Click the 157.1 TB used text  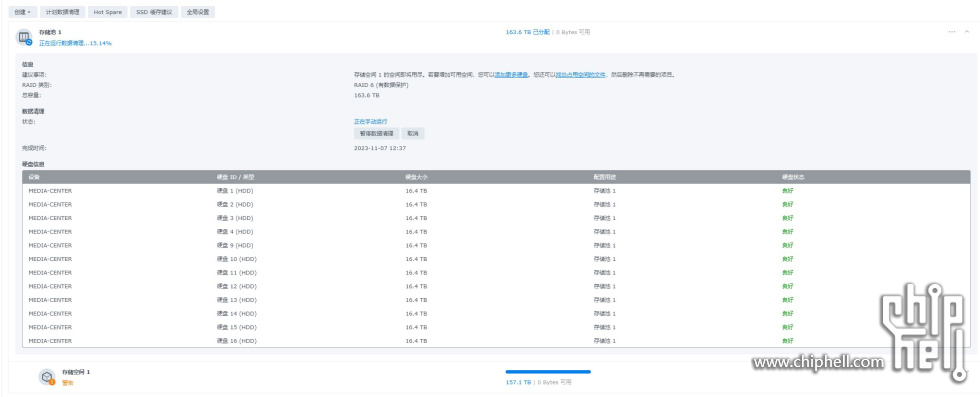pos(518,382)
